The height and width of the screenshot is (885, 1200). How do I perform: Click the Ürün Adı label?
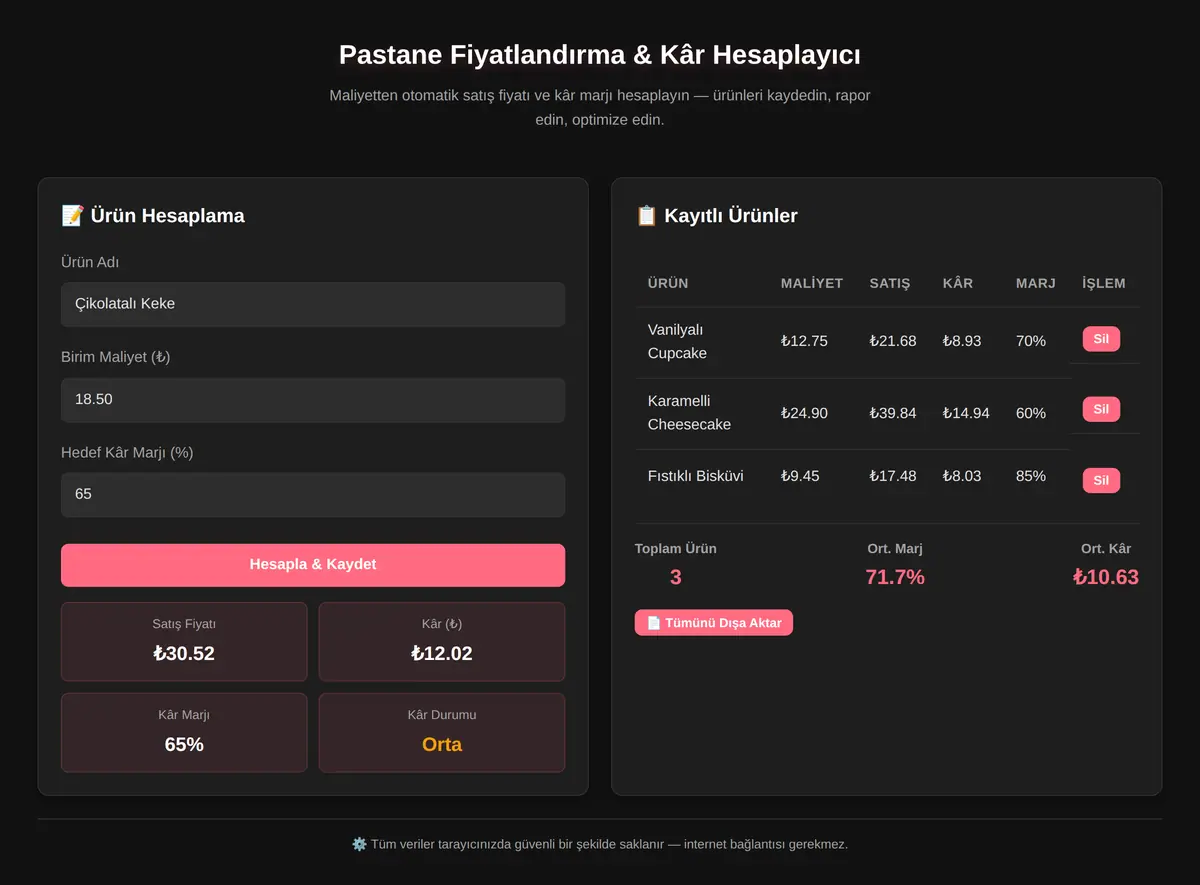90,262
